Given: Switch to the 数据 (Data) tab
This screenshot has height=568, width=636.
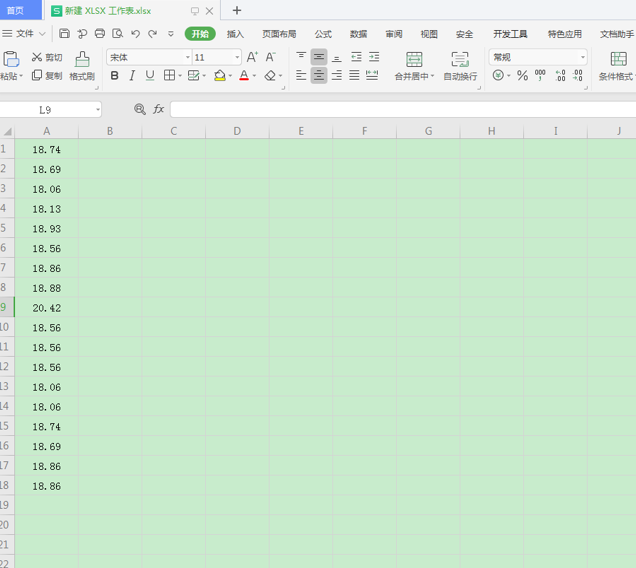Looking at the screenshot, I should (x=359, y=34).
